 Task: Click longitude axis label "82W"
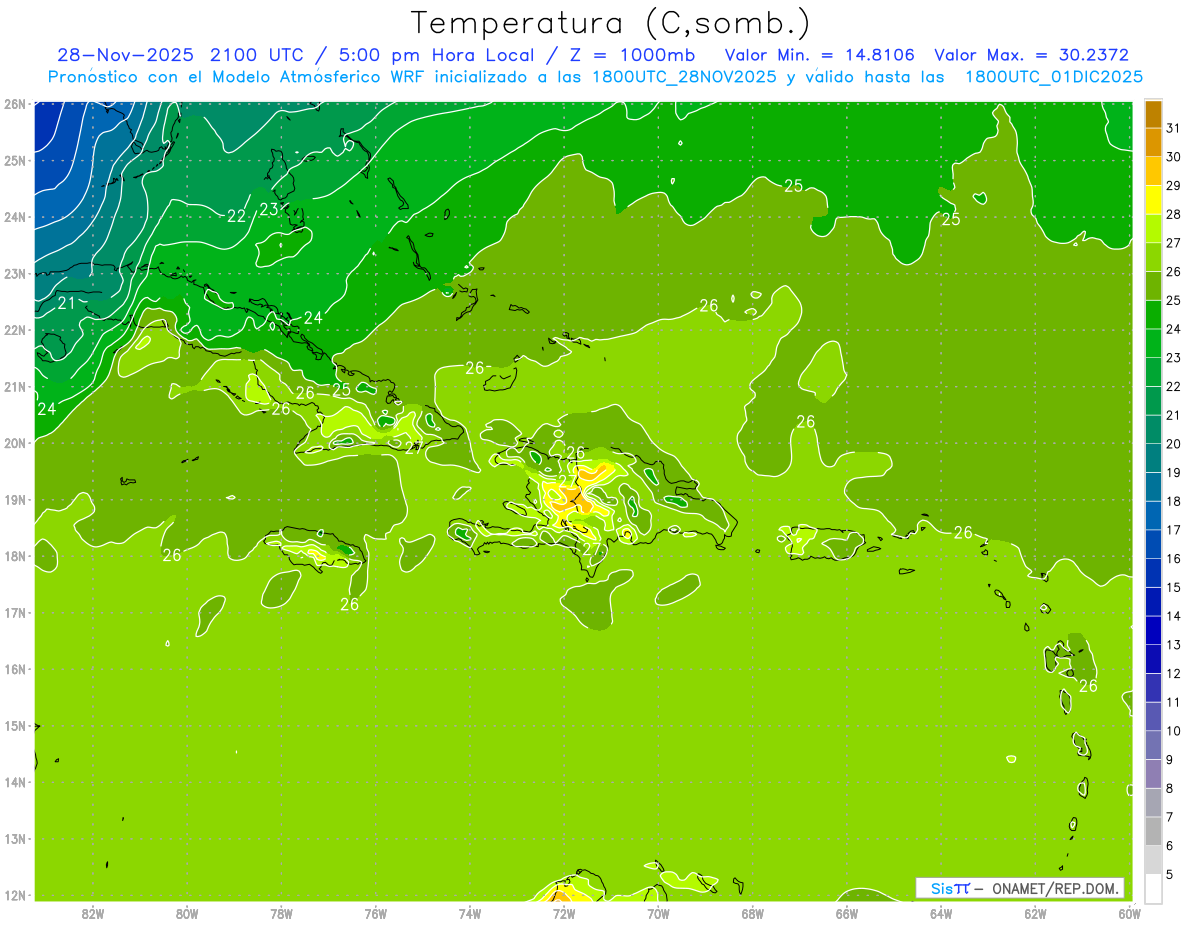[x=93, y=913]
